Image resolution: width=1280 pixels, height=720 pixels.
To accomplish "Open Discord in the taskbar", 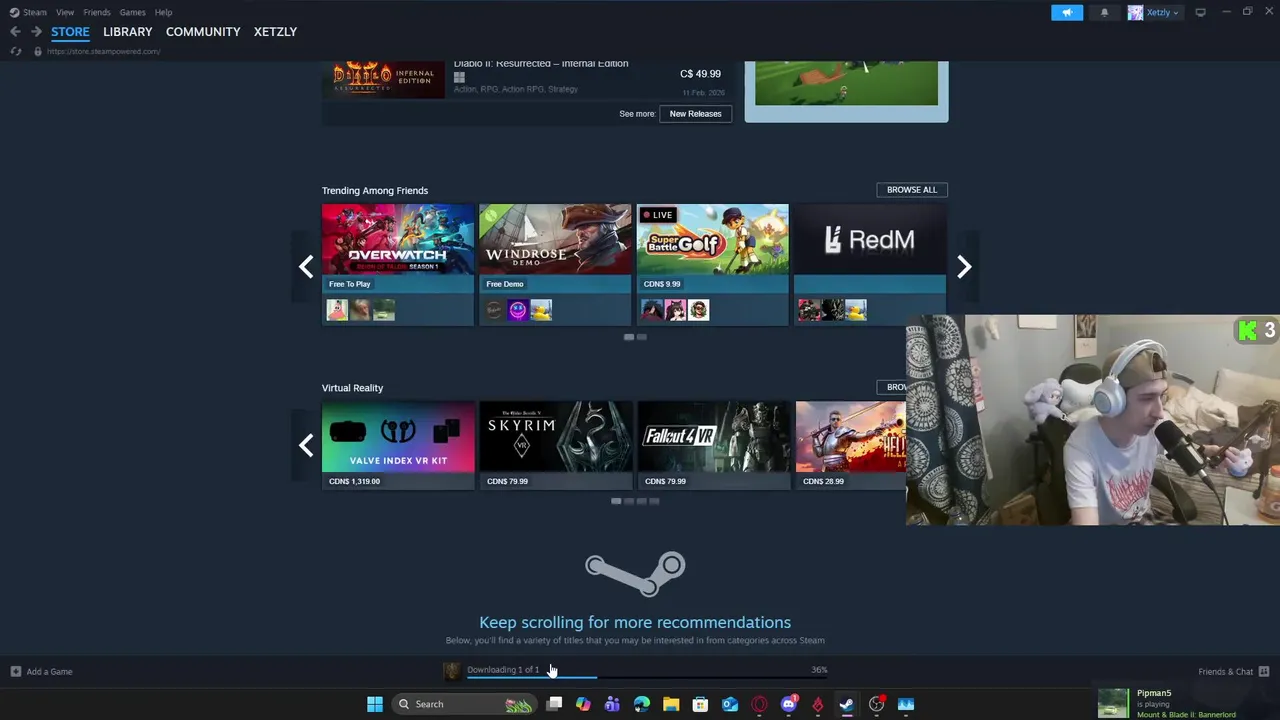I will pos(788,704).
